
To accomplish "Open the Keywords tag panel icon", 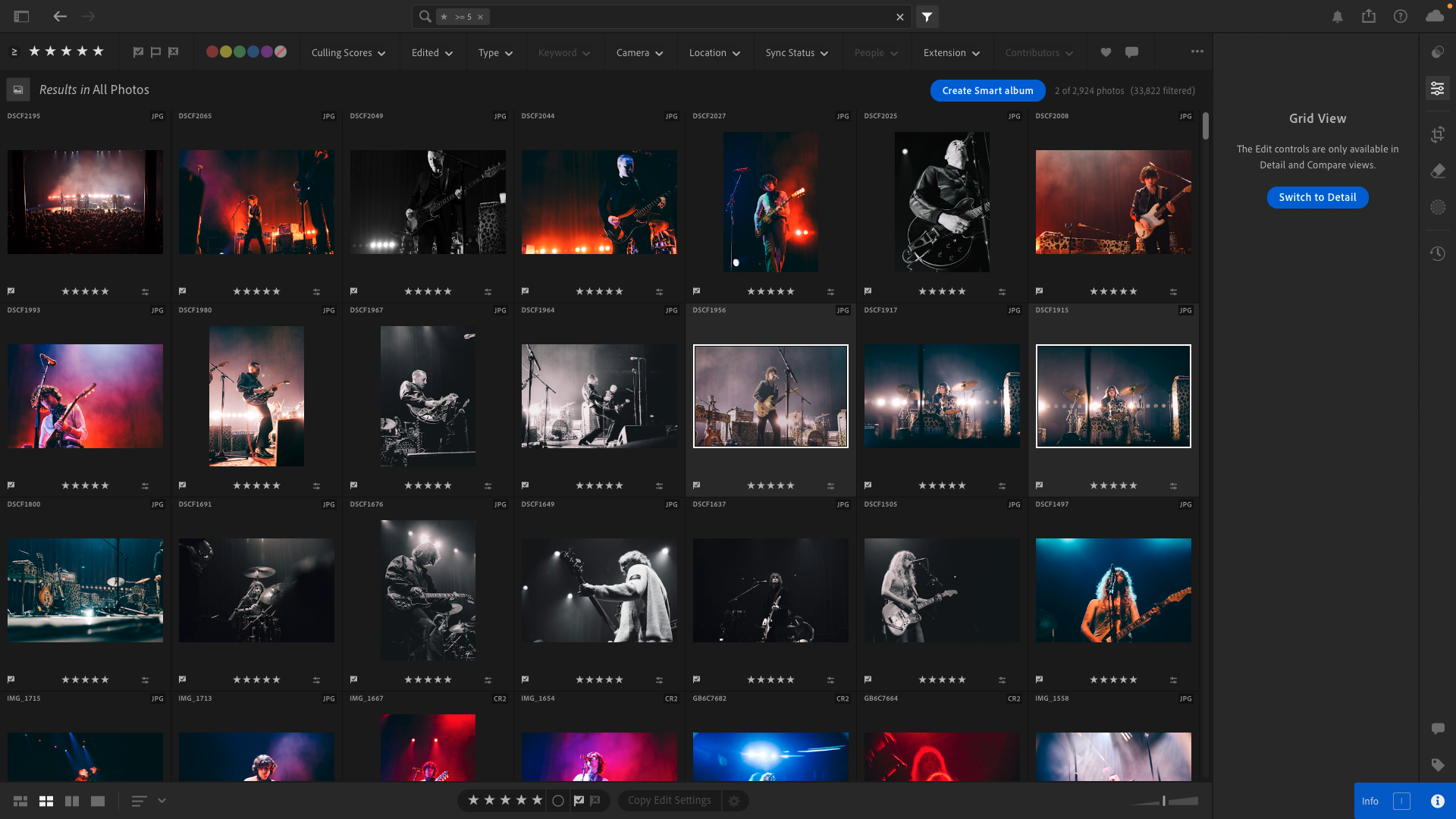I will coord(1437,764).
